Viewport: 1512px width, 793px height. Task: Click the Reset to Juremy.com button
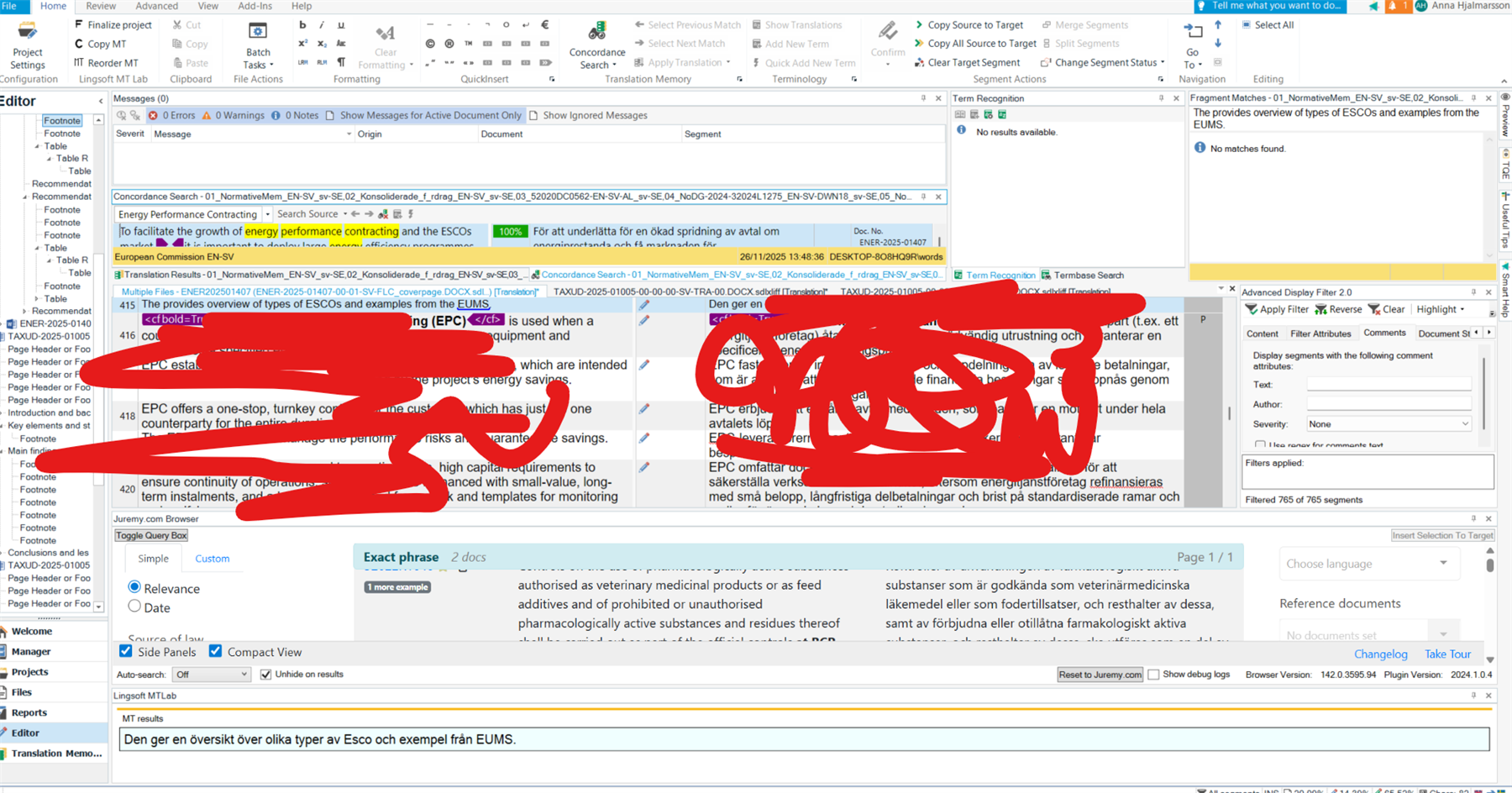pos(1100,674)
